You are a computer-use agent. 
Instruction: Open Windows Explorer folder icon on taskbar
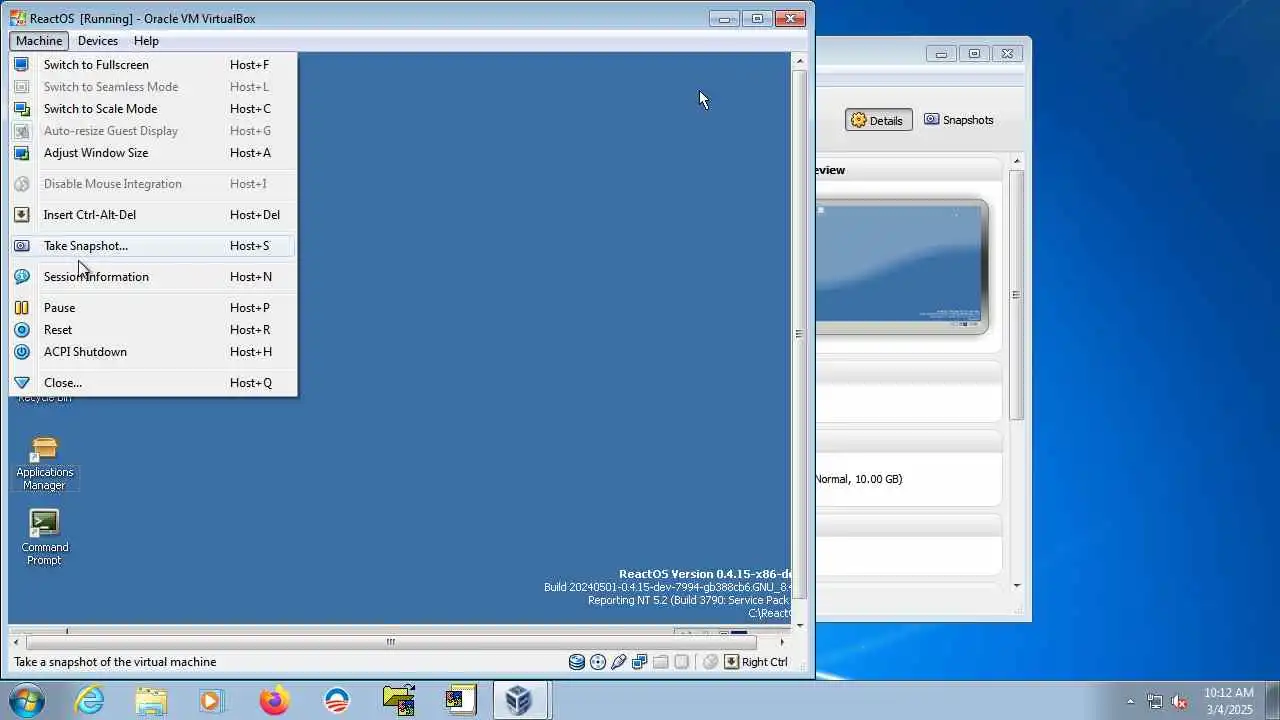(151, 700)
